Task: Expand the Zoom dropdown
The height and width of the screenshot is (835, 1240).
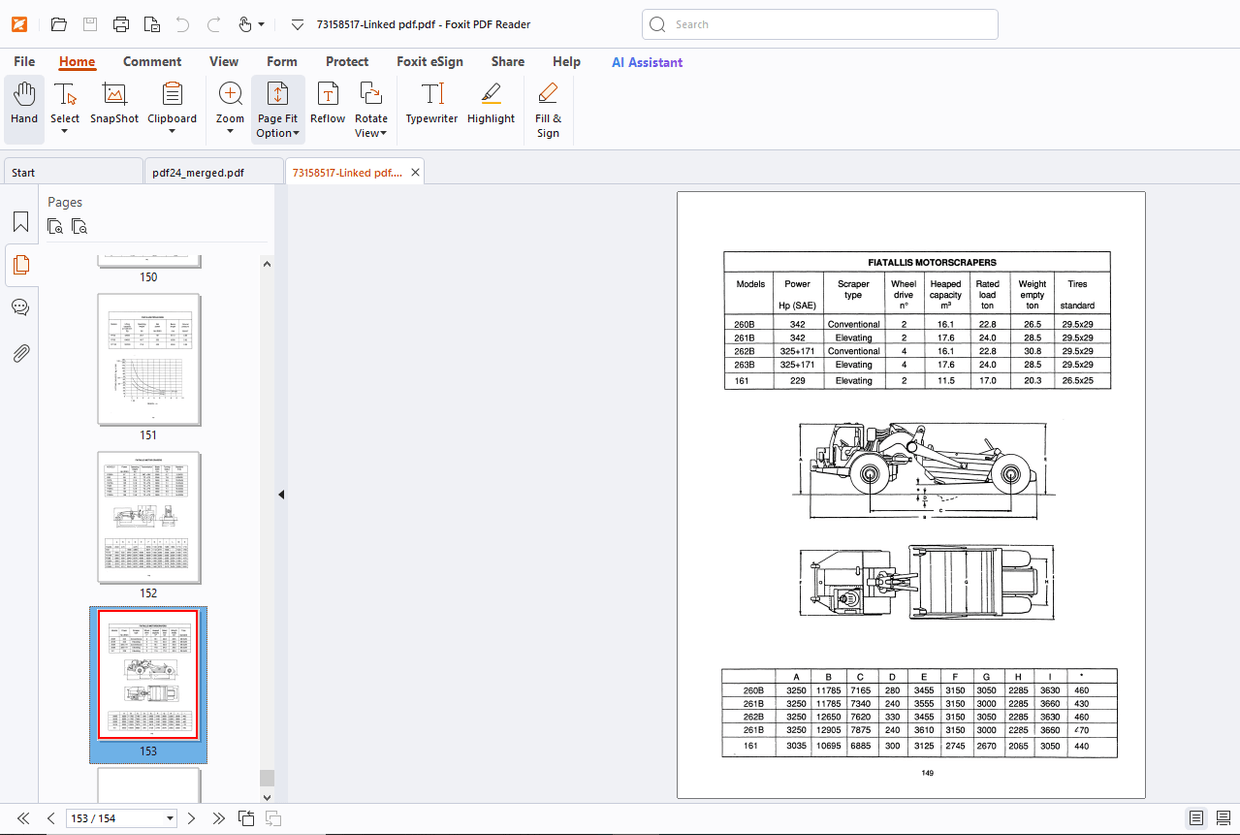Action: tap(230, 132)
